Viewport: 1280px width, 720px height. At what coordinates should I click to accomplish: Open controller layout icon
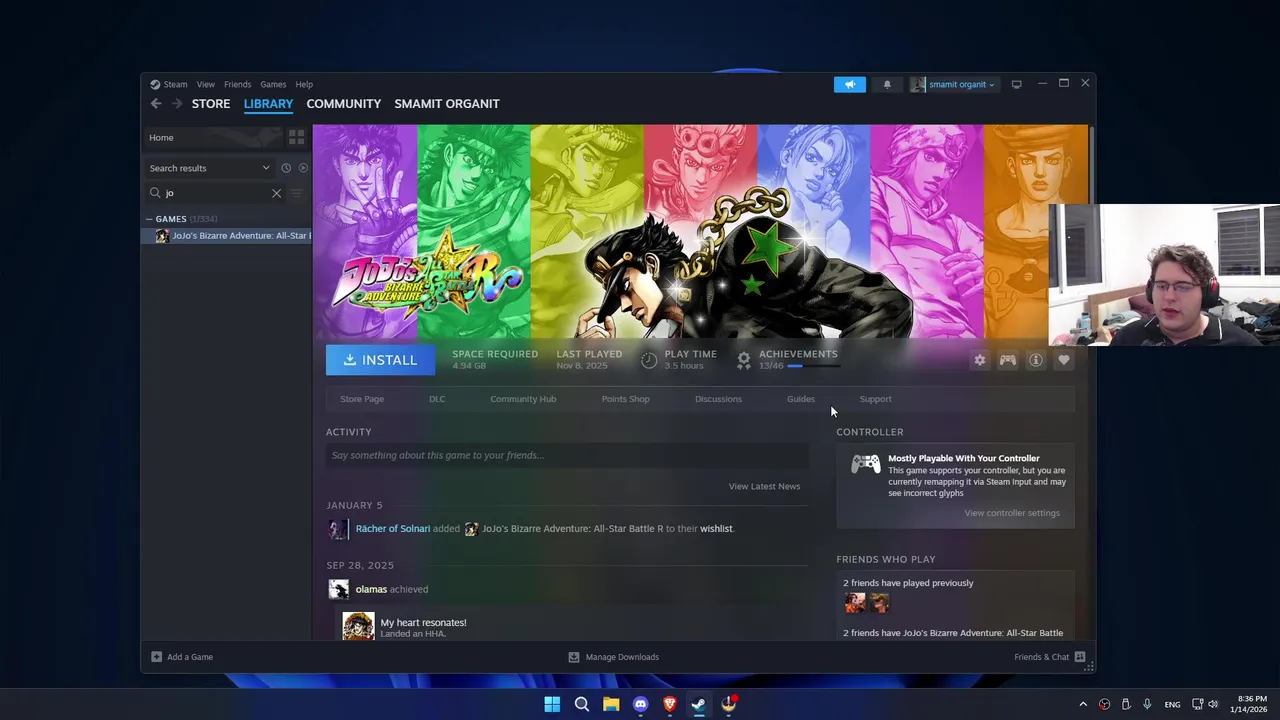click(x=1008, y=360)
